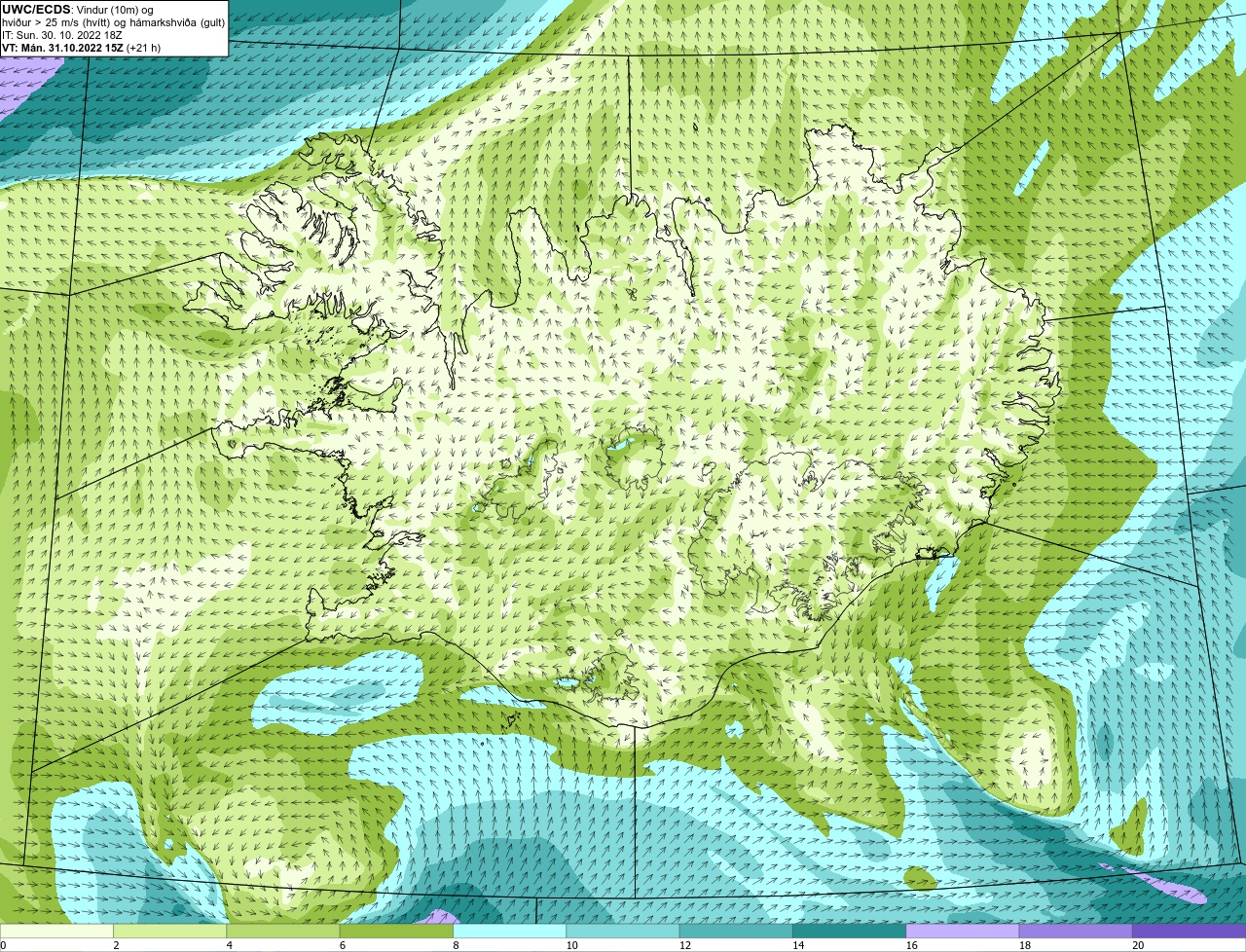The height and width of the screenshot is (952, 1246).
Task: Click the scale label "20"
Action: click(x=1138, y=945)
